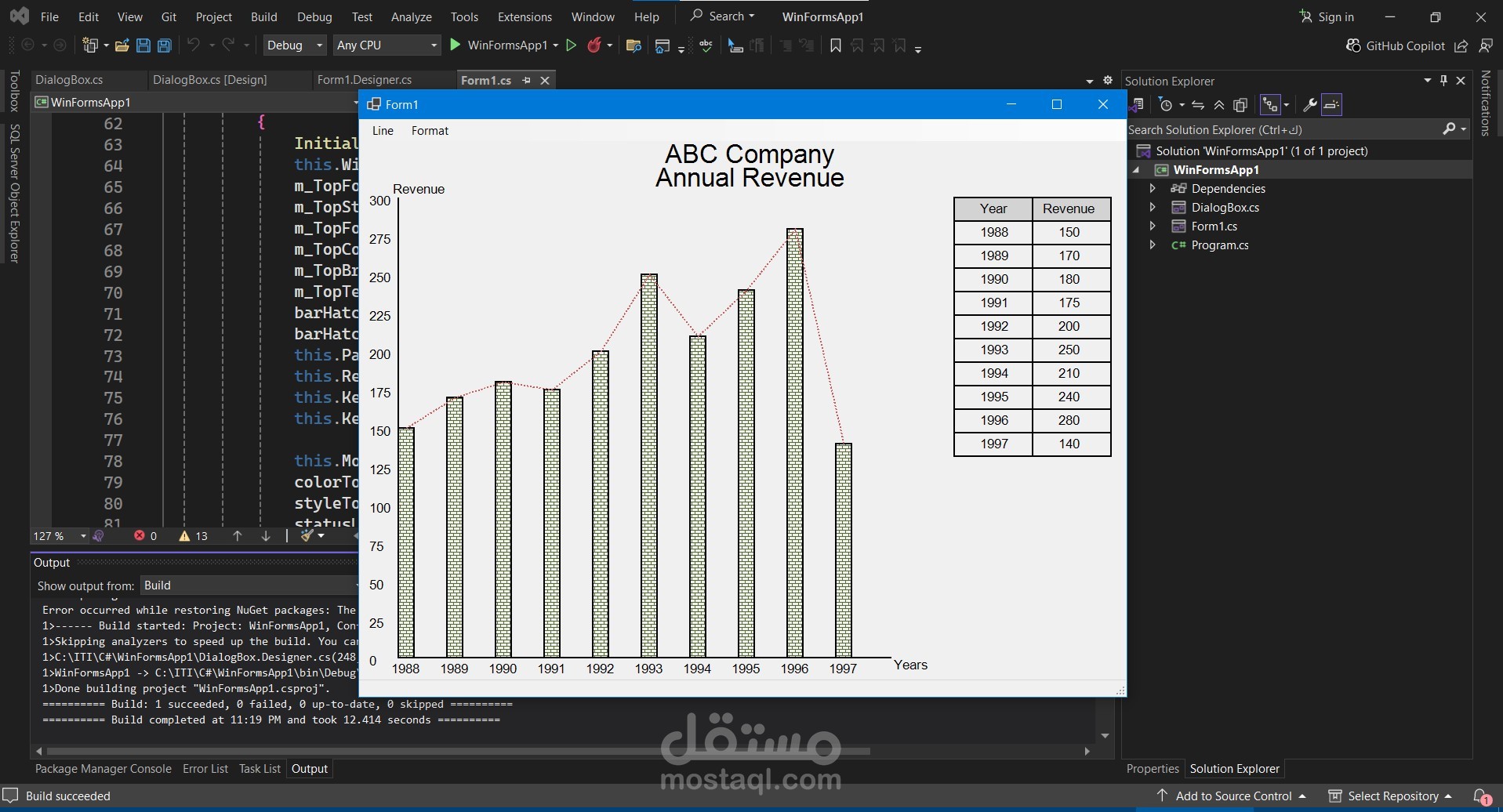Open Show output from Build dropdown
1503x812 pixels.
tap(249, 585)
